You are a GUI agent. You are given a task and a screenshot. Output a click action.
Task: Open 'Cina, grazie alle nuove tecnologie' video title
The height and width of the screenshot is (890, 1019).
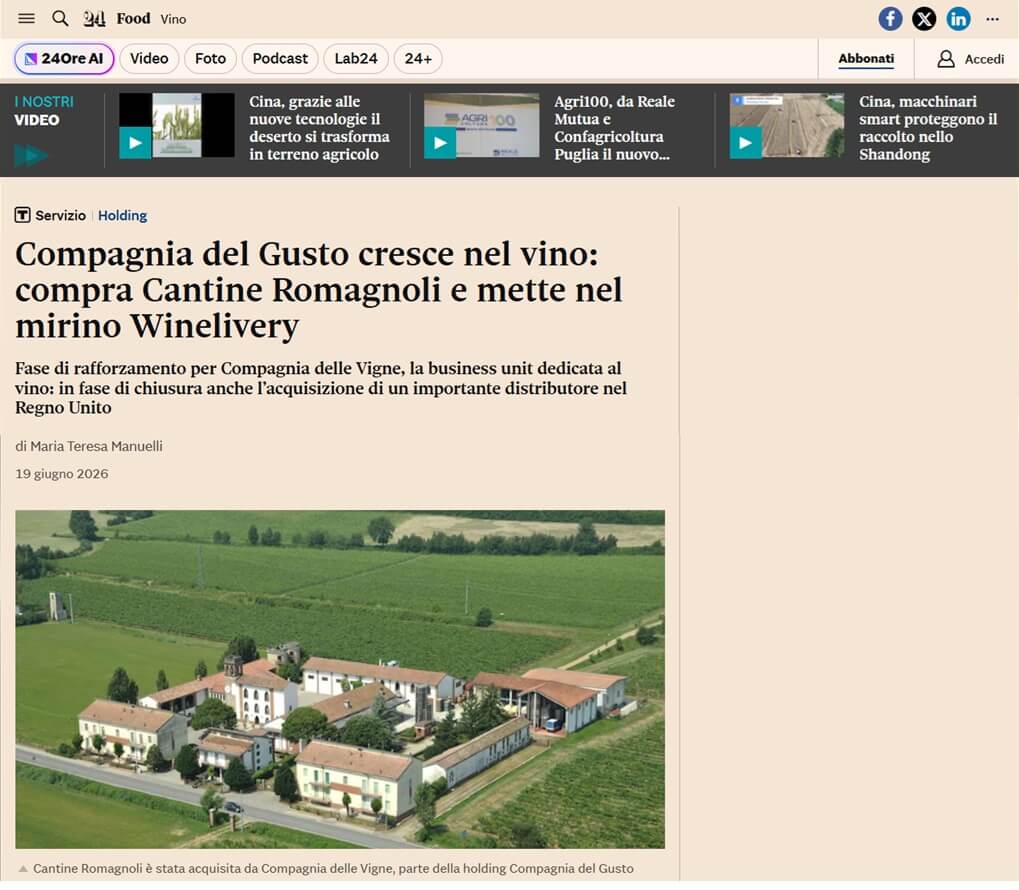[319, 128]
